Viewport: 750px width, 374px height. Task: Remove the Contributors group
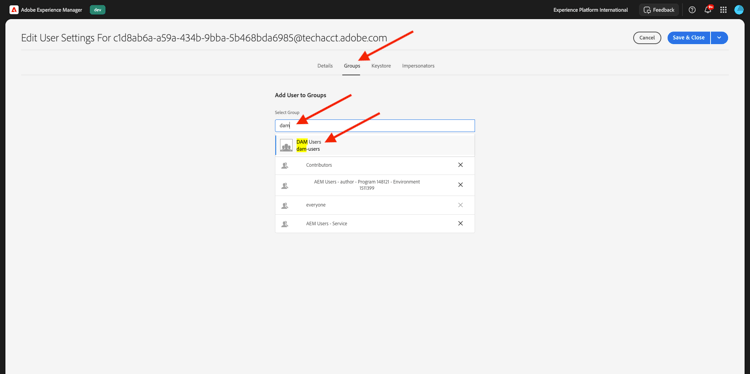(x=461, y=165)
